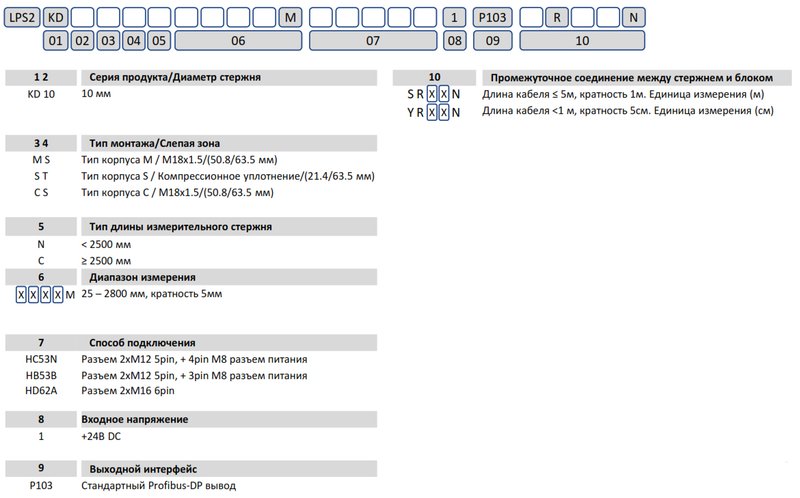Click the < 2500 мм value
This screenshot has width=800, height=498.
coord(106,244)
